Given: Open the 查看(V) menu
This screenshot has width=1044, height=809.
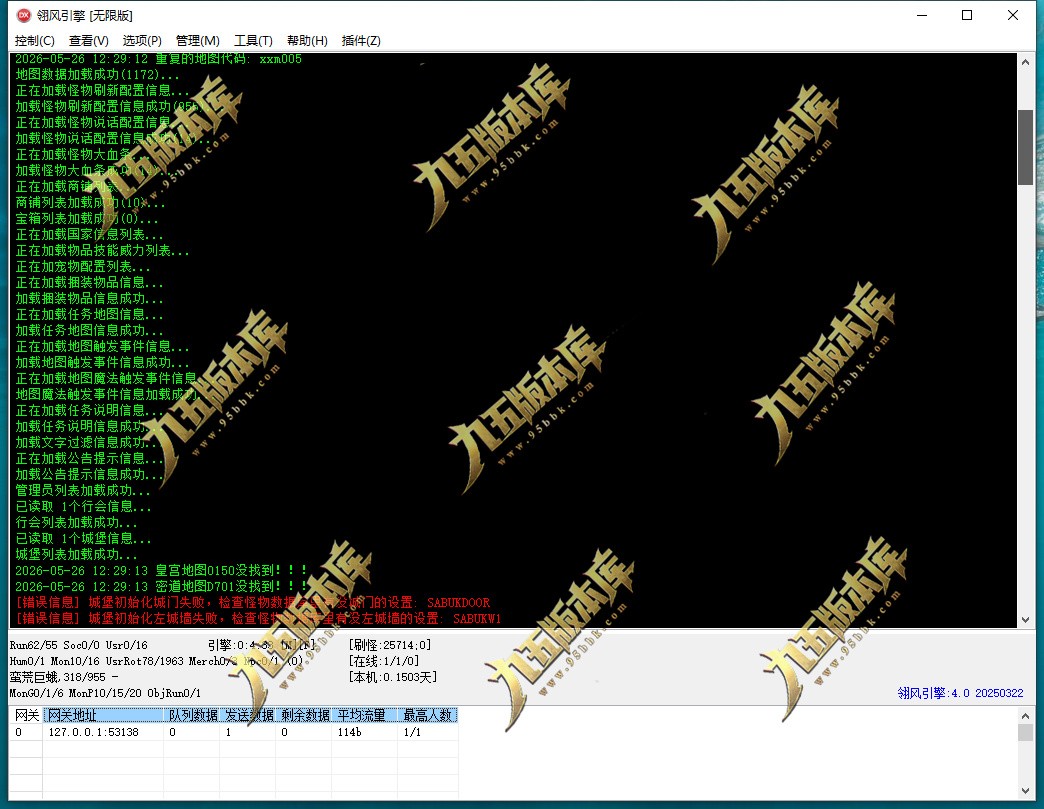Looking at the screenshot, I should click(x=89, y=41).
